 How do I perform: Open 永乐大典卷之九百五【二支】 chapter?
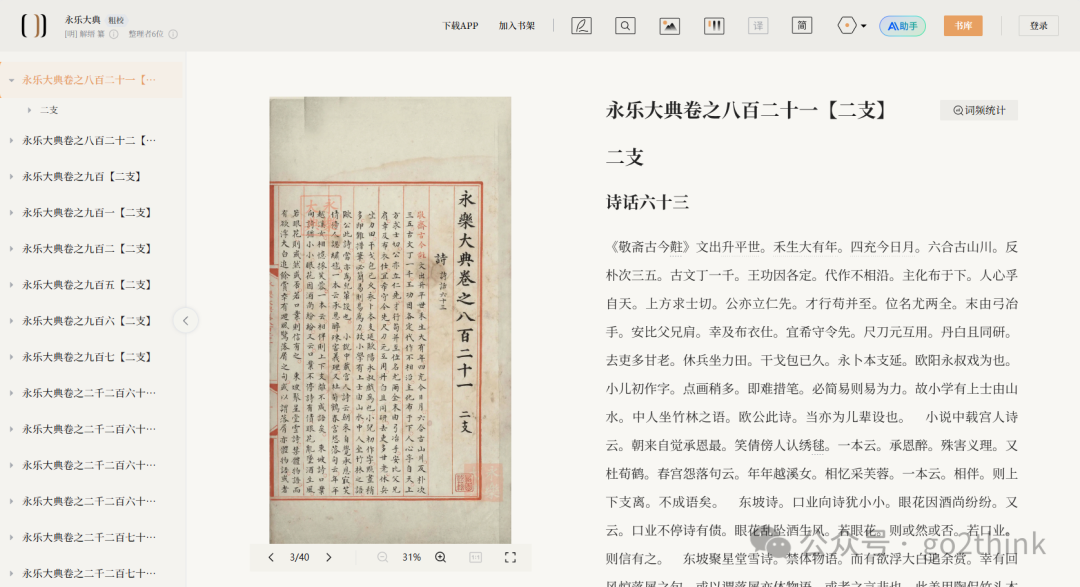pos(88,285)
